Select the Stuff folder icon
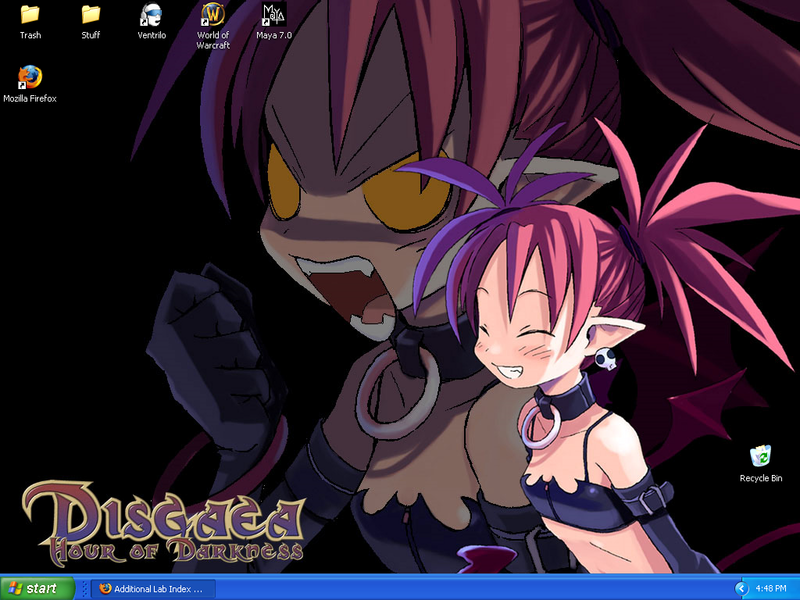This screenshot has width=800, height=600. (x=91, y=15)
